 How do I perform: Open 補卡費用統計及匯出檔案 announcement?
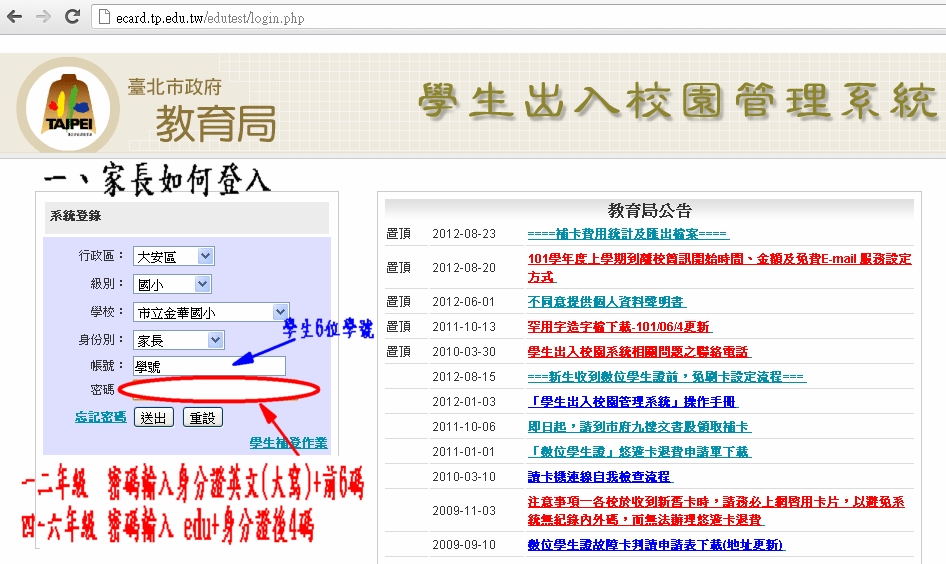coord(628,234)
